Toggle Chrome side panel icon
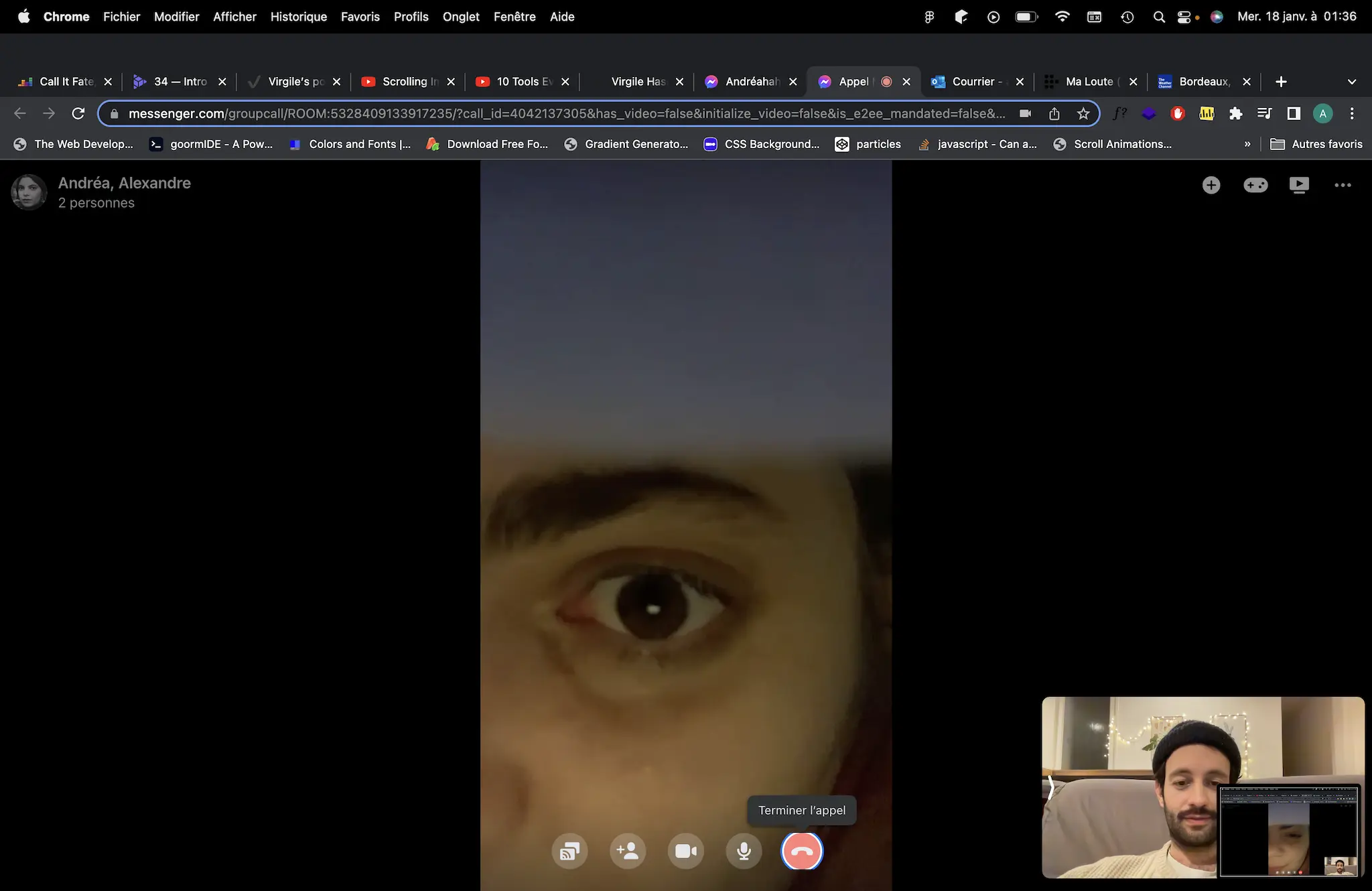Viewport: 1372px width, 891px height. (1294, 114)
